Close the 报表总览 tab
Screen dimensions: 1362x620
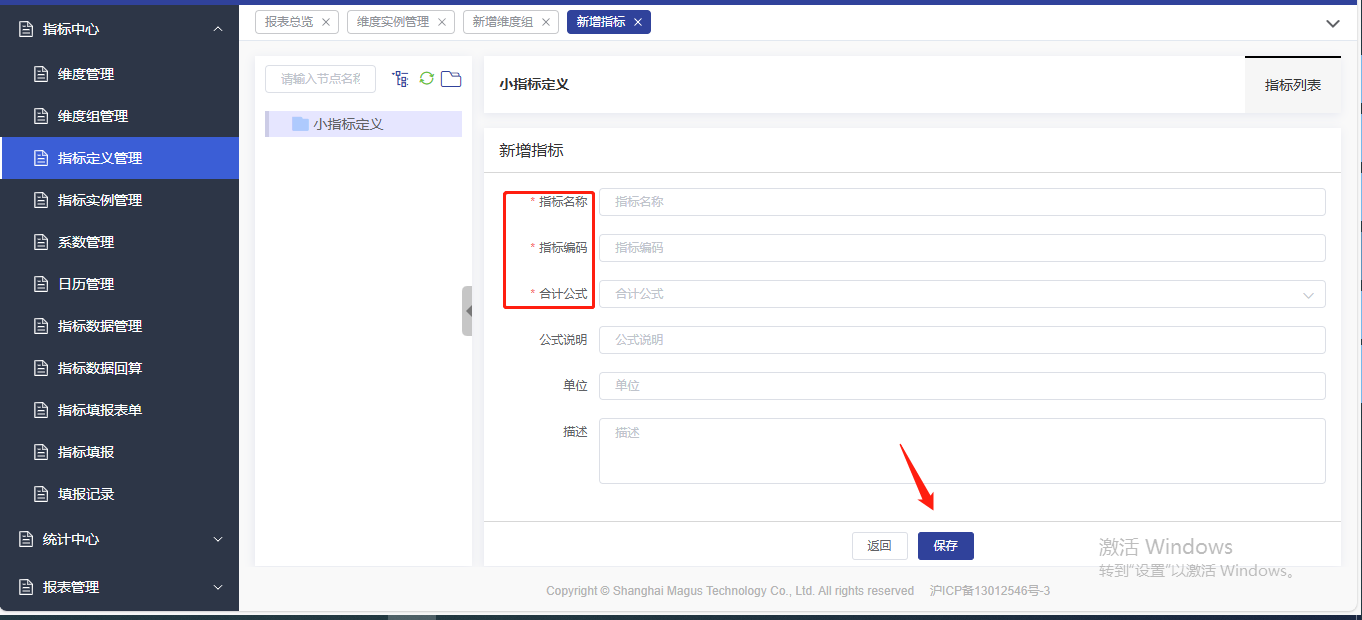326,22
